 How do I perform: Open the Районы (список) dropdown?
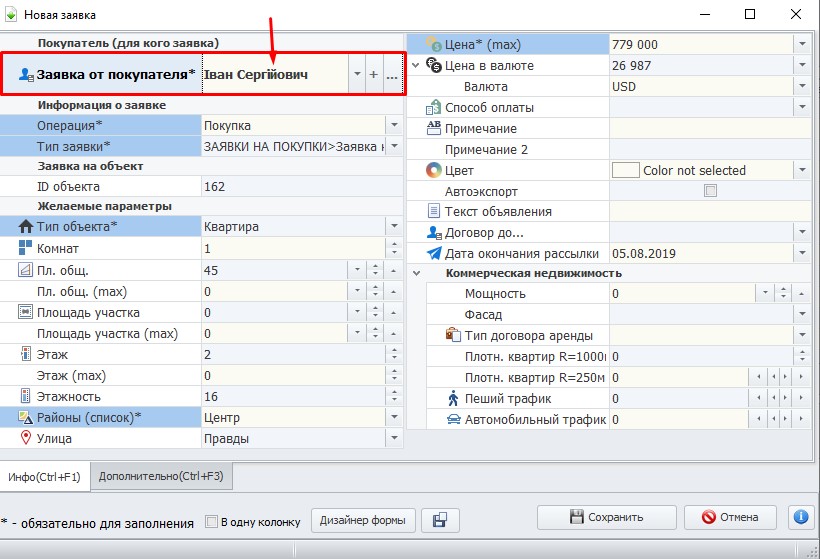[394, 417]
